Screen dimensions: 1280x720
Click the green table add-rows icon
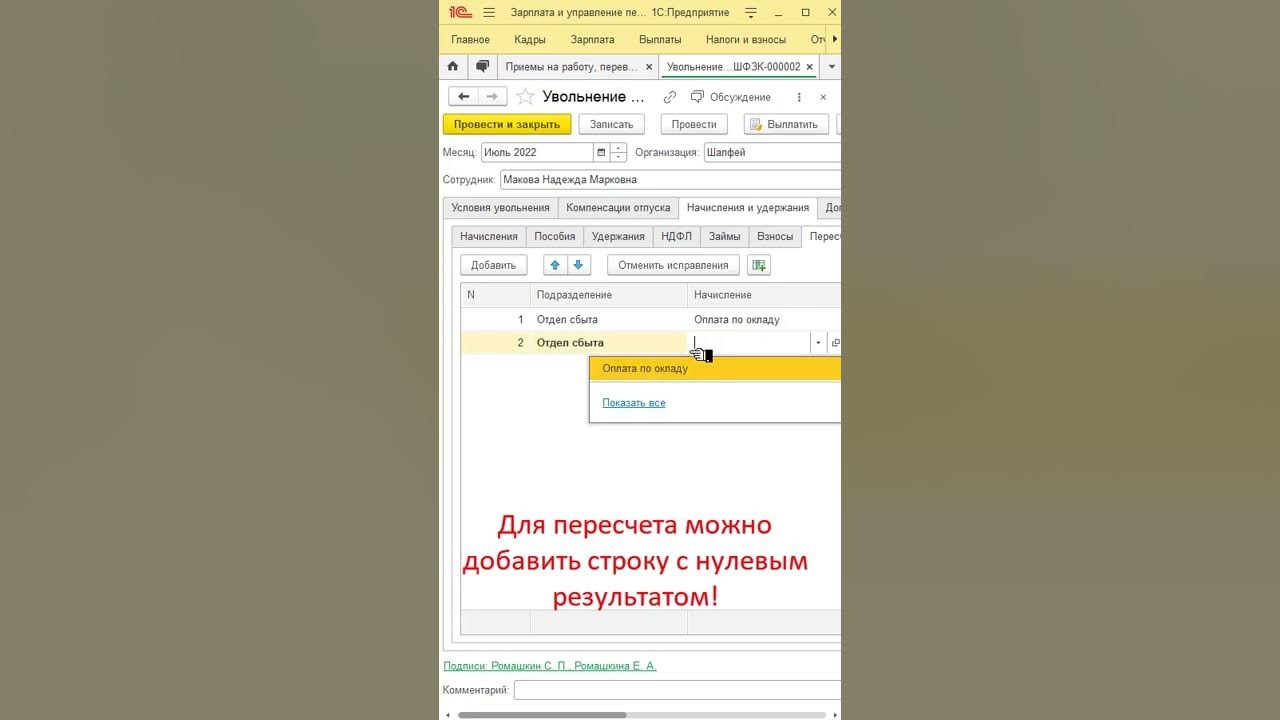coord(759,265)
